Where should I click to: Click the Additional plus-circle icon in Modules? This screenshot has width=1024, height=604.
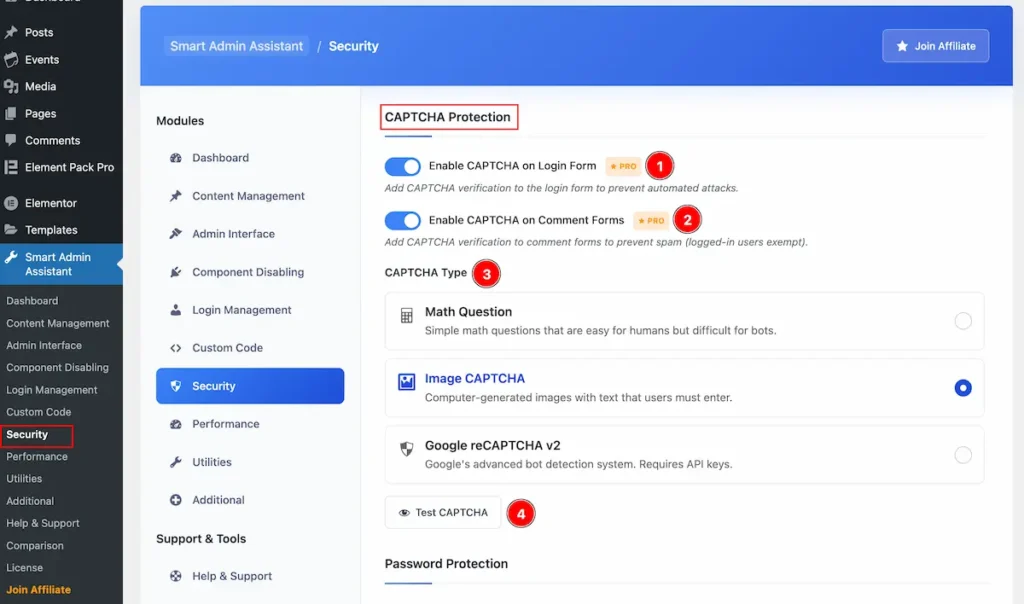176,500
